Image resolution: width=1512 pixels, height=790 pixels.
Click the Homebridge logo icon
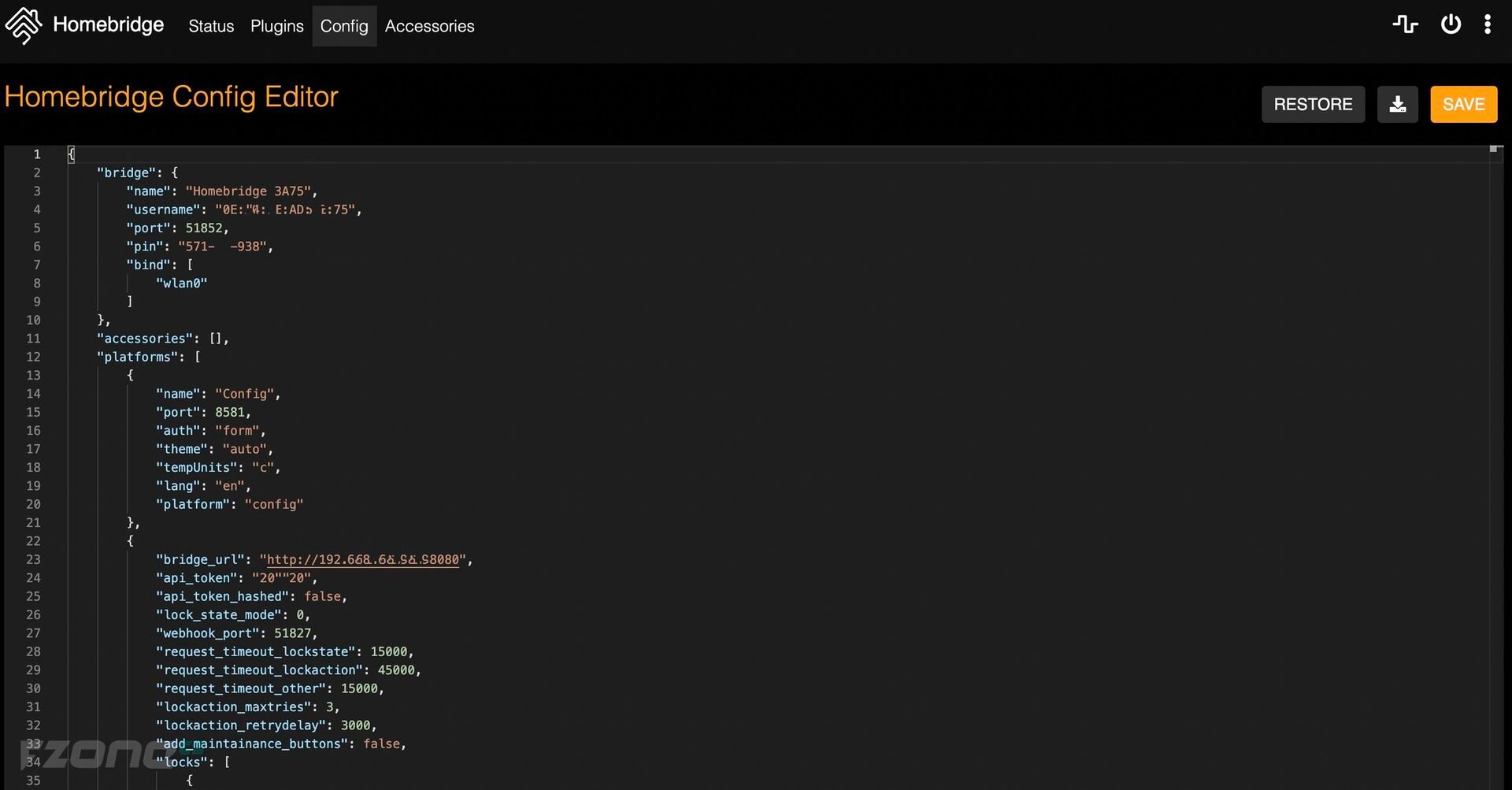pos(24,25)
